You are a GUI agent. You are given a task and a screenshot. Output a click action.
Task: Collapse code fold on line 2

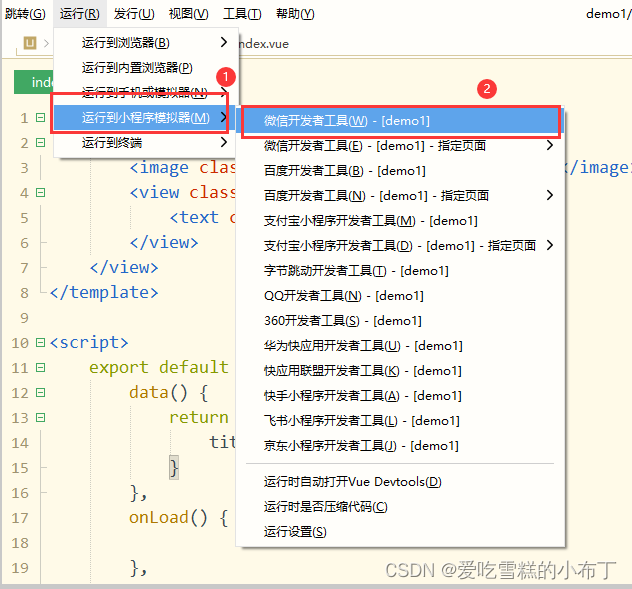point(40,142)
